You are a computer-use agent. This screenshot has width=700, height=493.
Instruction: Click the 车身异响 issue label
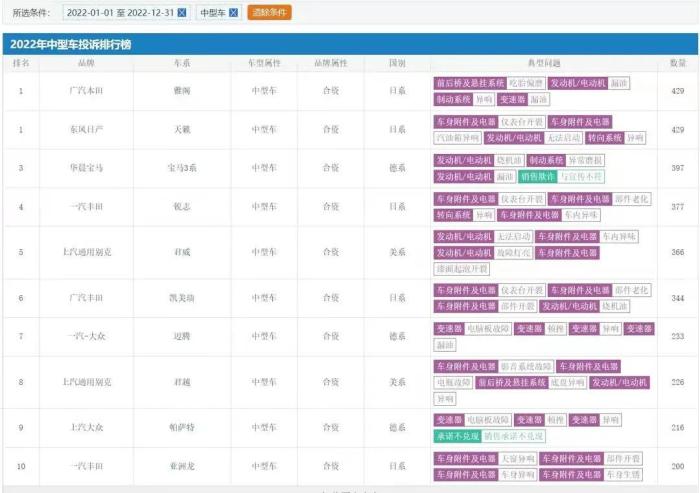517,475
